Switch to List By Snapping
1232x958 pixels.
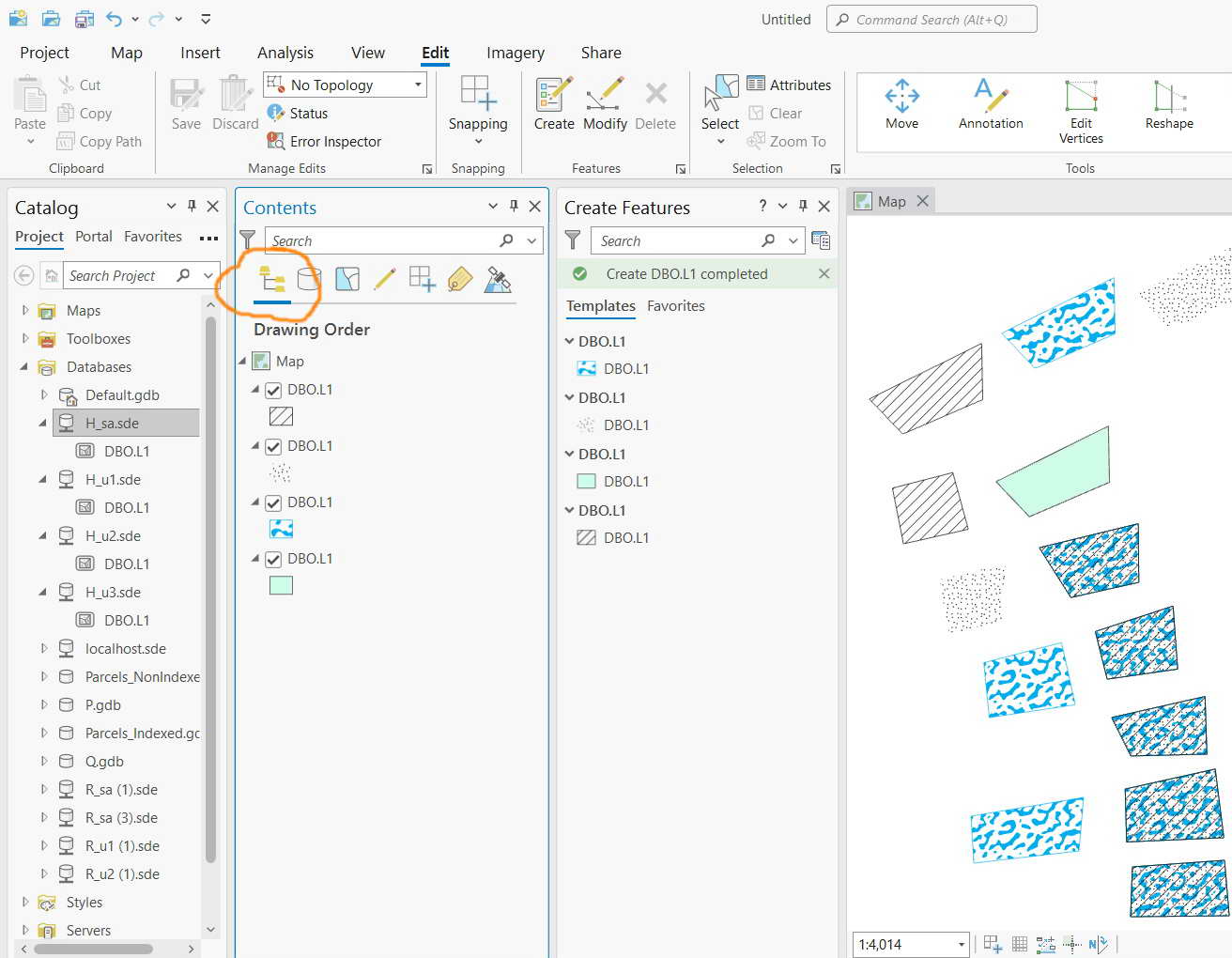(423, 279)
